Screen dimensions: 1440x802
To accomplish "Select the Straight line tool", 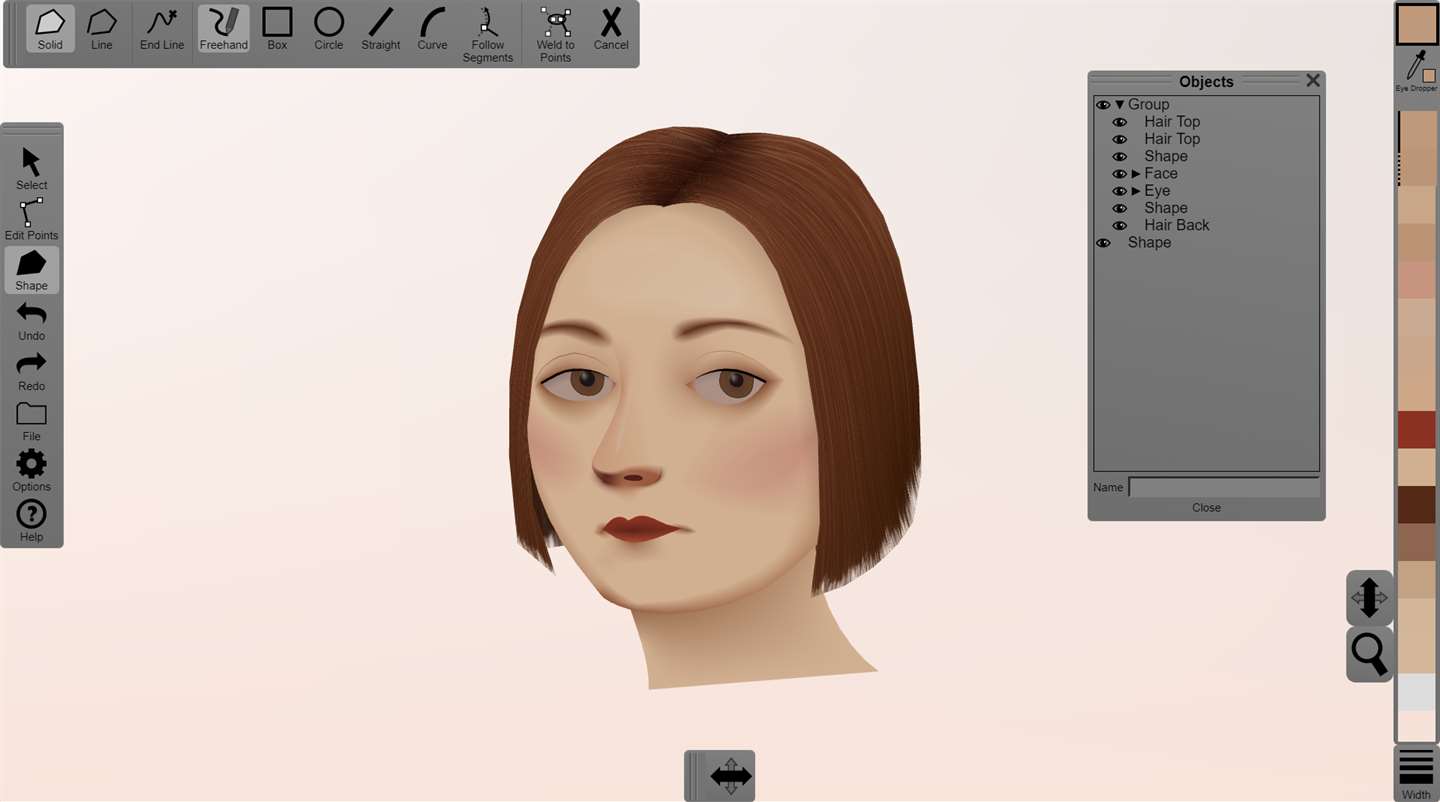I will (381, 29).
